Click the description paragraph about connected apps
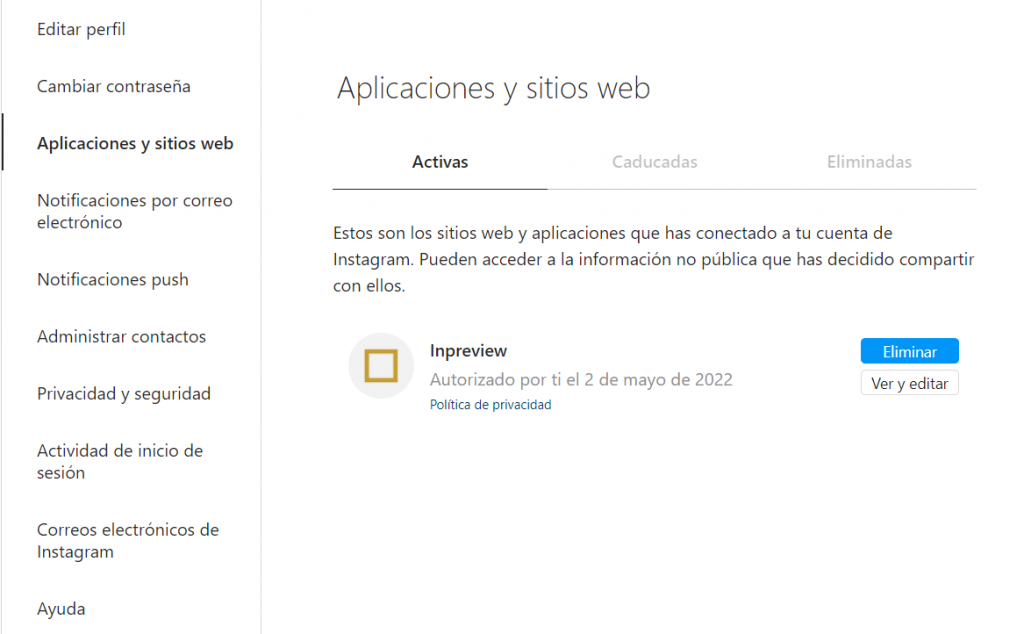The image size is (1024, 634). (653, 259)
